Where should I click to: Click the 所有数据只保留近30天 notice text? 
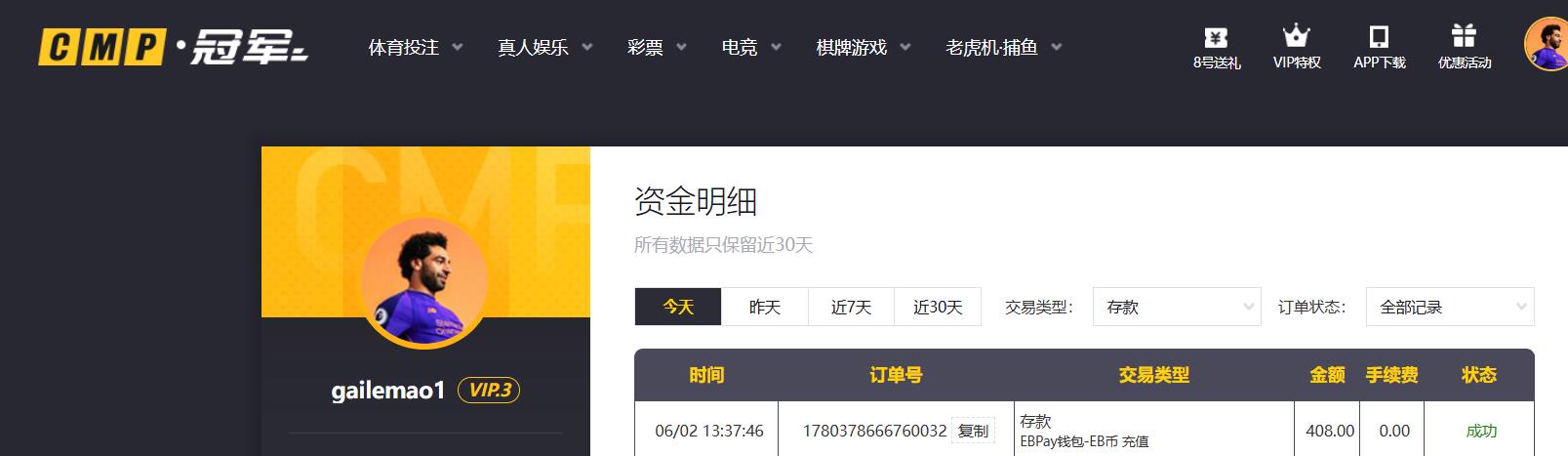tap(723, 245)
